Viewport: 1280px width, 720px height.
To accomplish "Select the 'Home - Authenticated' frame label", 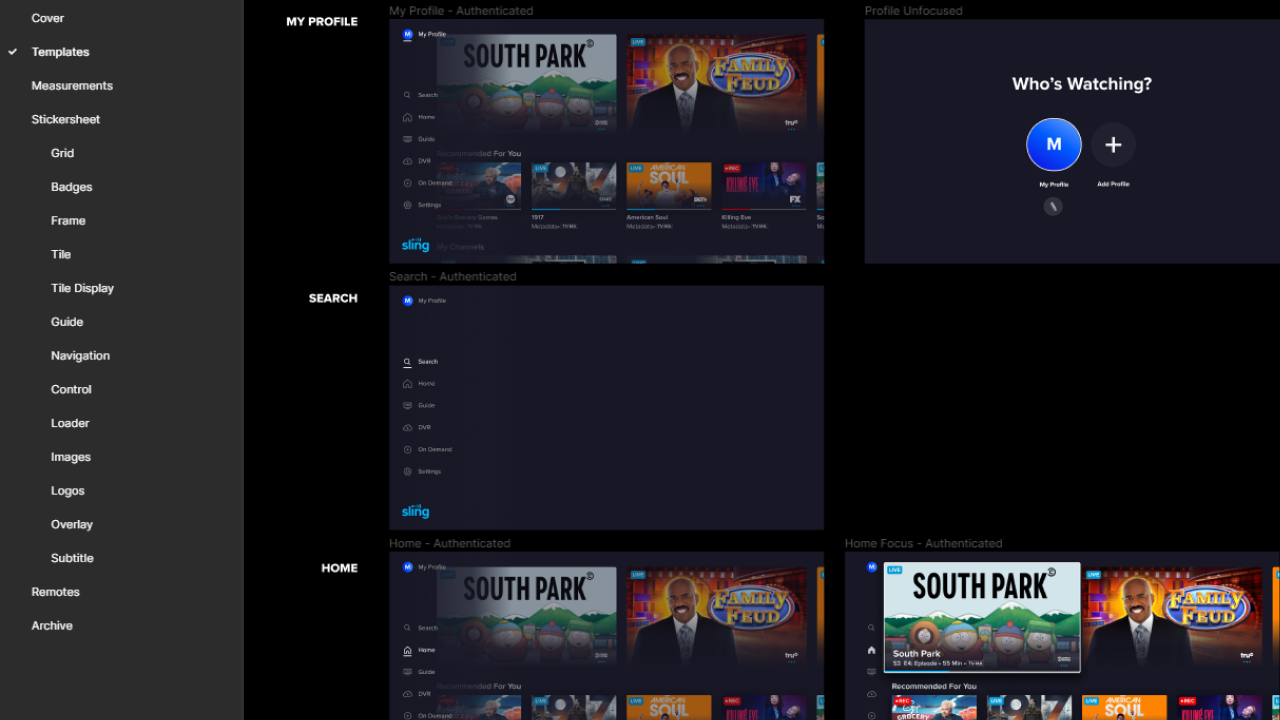I will pos(450,544).
